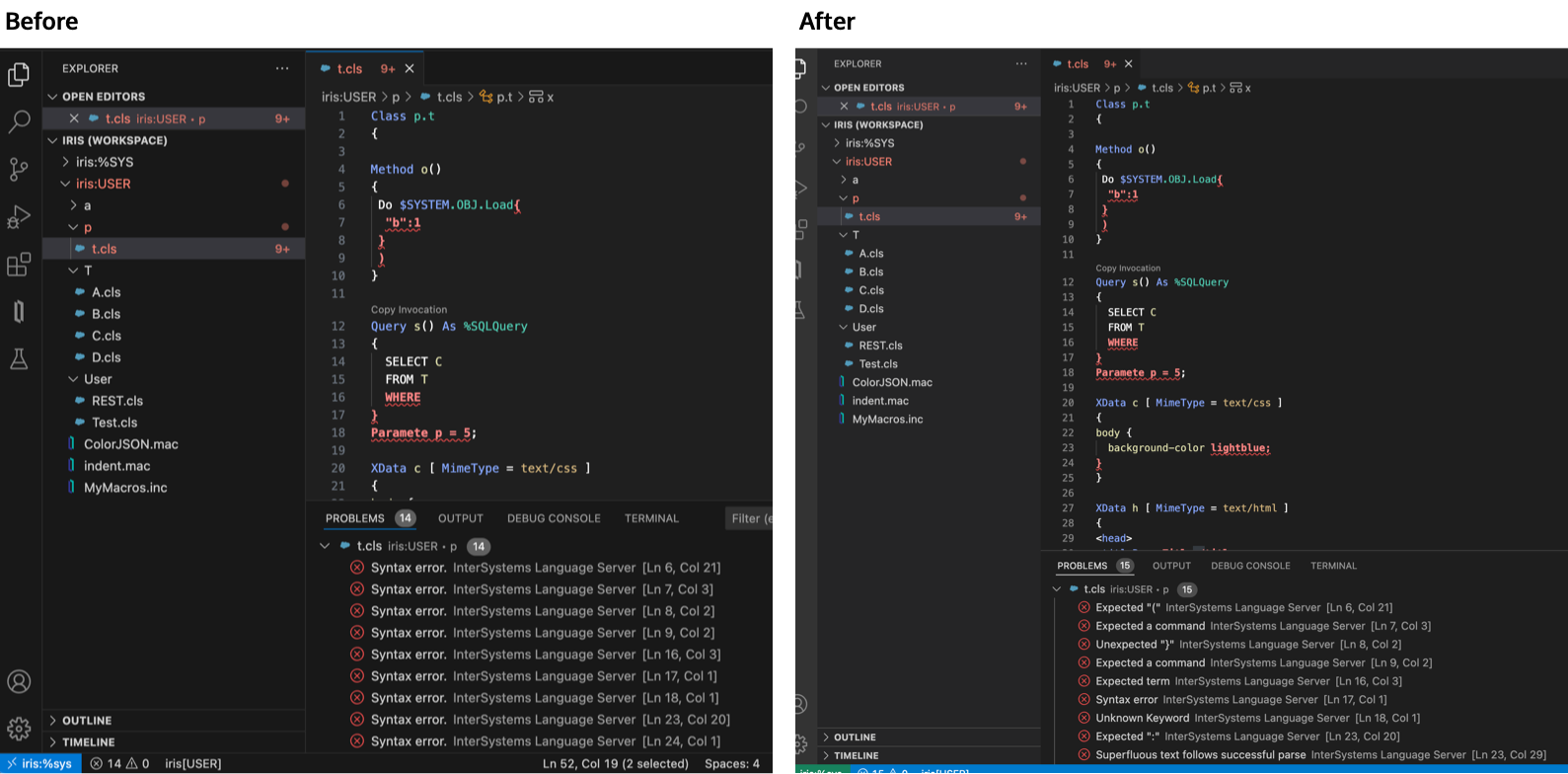Click the Filter field in Before Problems panel
Viewport: 1568px width, 774px height.
pyautogui.click(x=750, y=518)
